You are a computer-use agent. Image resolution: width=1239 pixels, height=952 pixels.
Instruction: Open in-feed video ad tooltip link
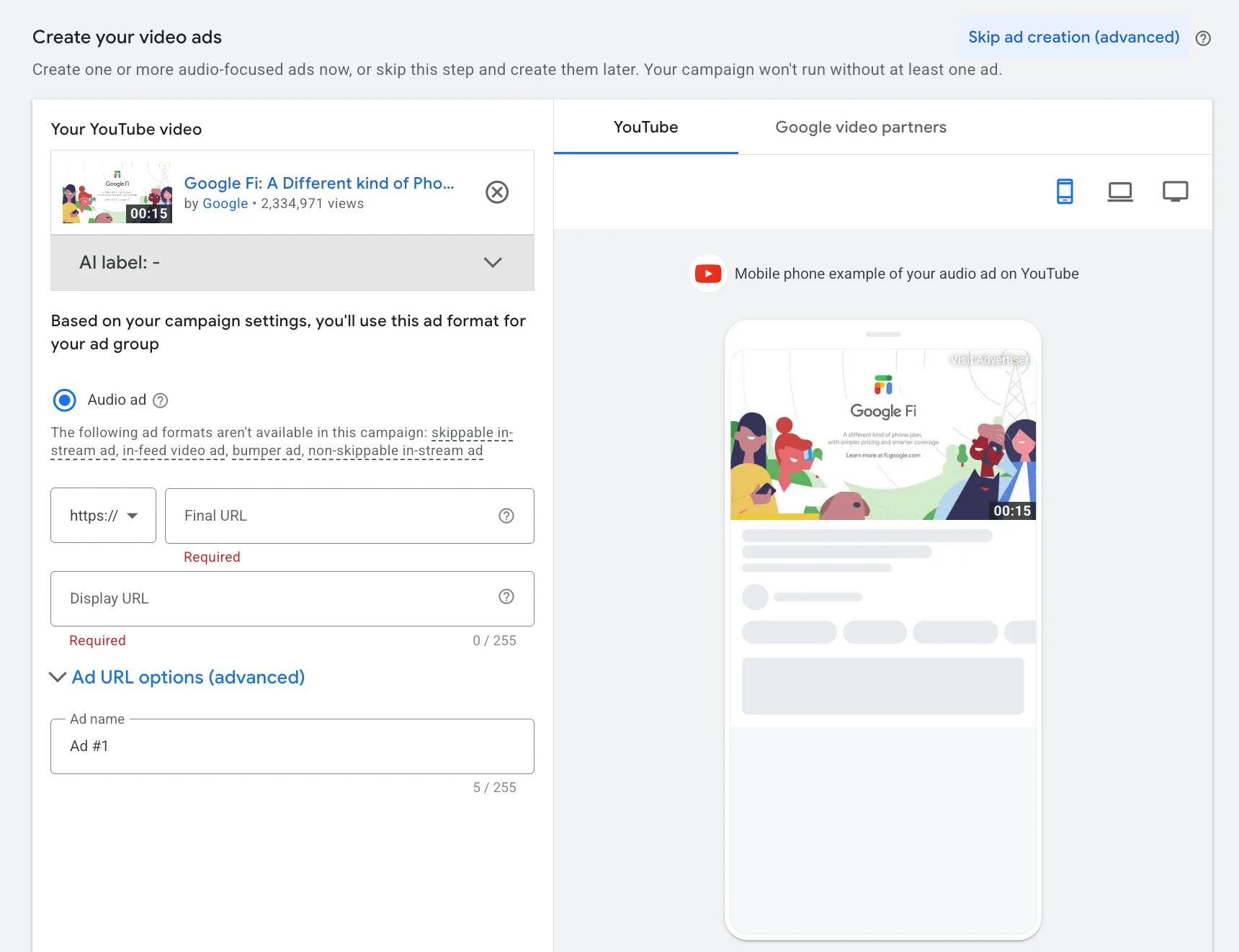pos(174,451)
